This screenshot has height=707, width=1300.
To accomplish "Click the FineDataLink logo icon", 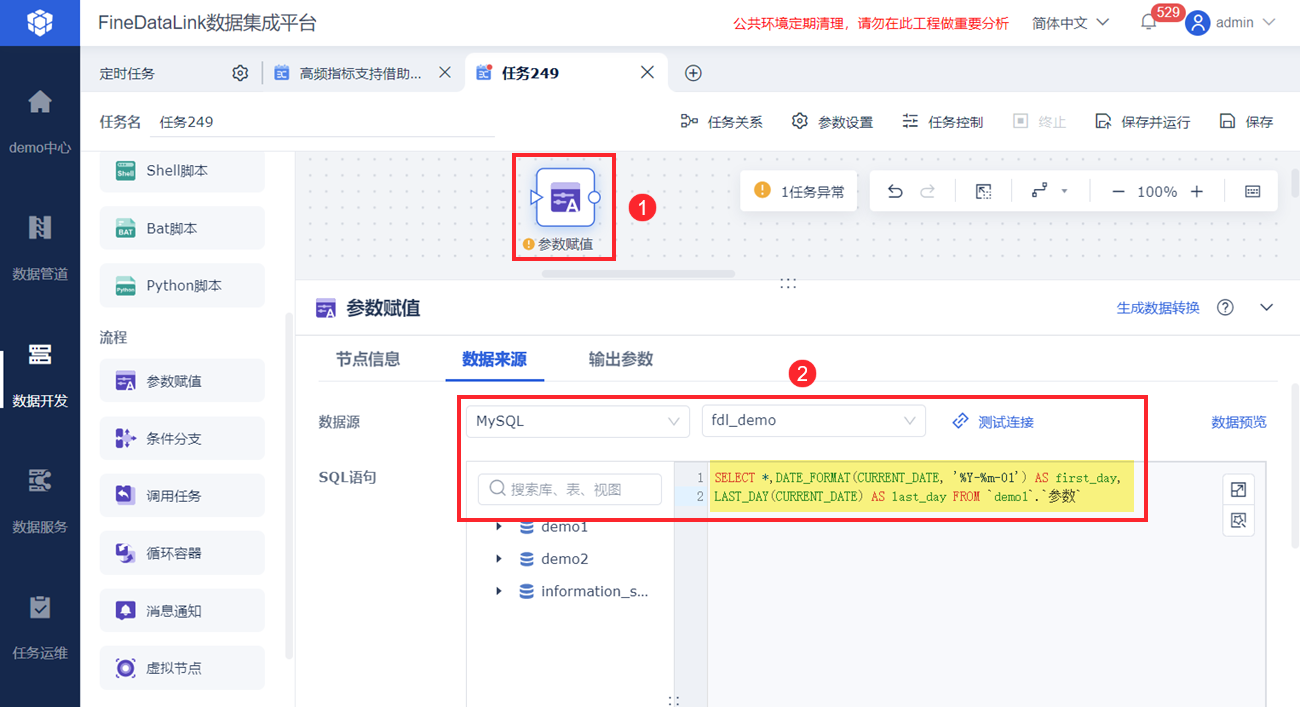I will click(40, 22).
